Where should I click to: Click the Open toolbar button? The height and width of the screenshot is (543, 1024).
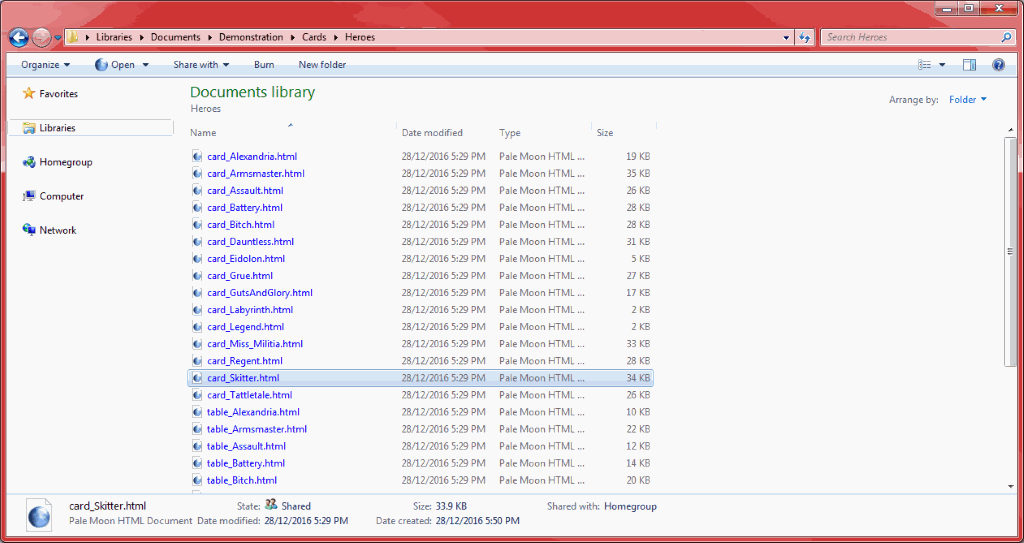tap(115, 65)
